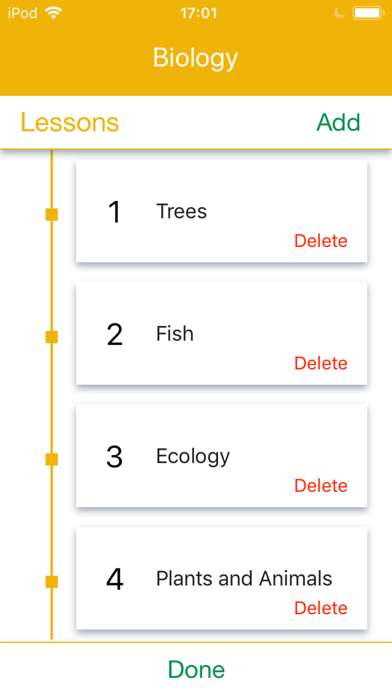Tap the Wi-Fi icon in status bar
The height and width of the screenshot is (696, 392).
coord(53,13)
